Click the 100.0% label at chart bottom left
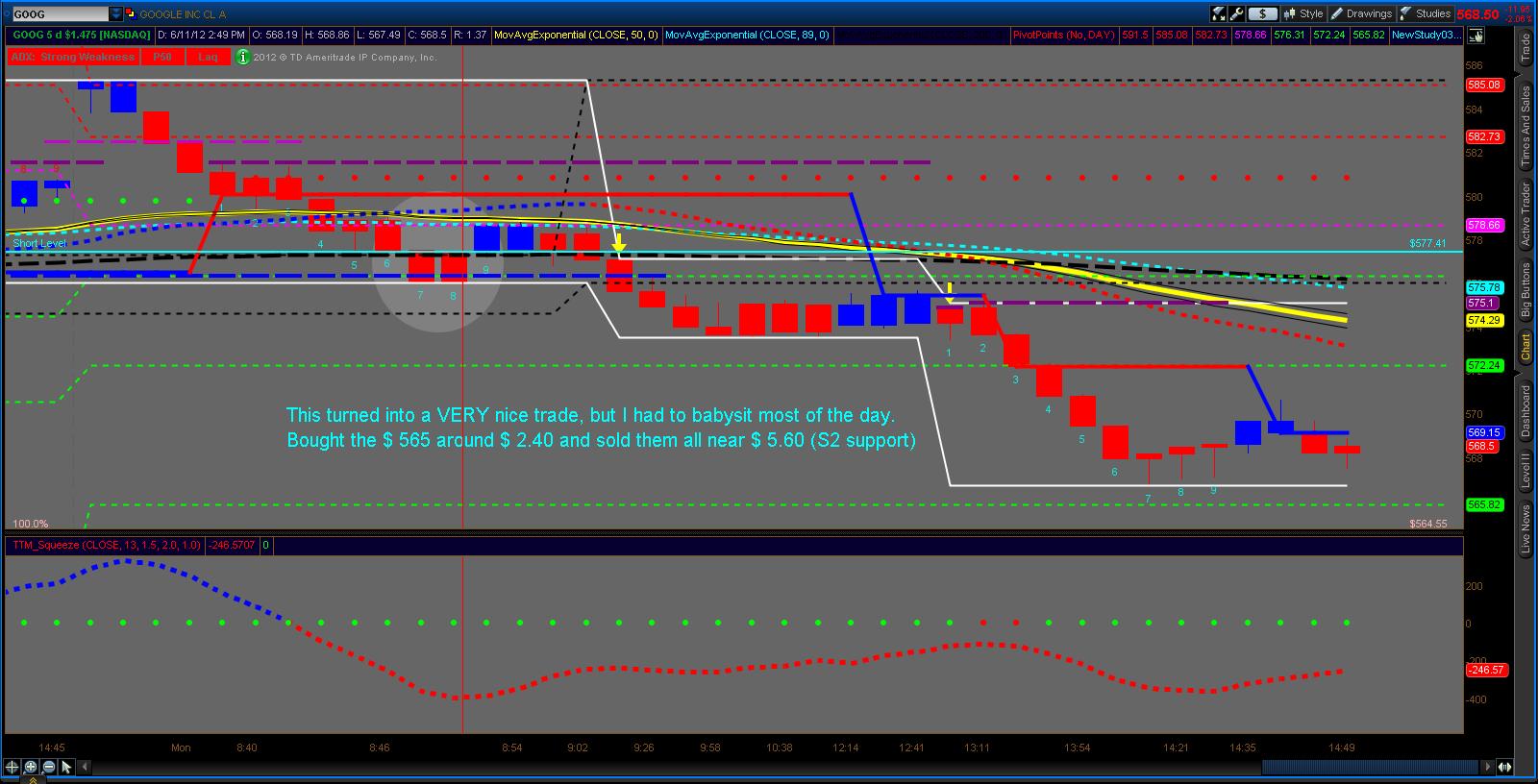Viewport: 1538px width, 784px height. 31,524
